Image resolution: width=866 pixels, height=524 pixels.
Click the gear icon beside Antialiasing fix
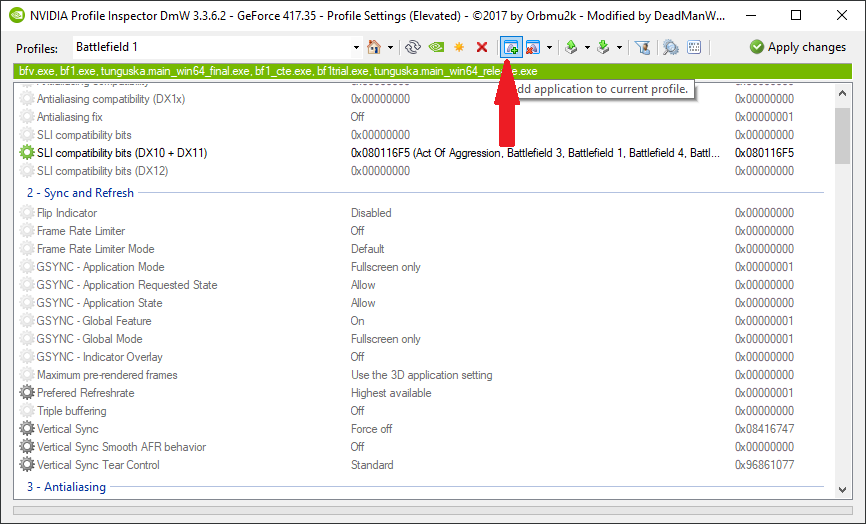coord(27,117)
